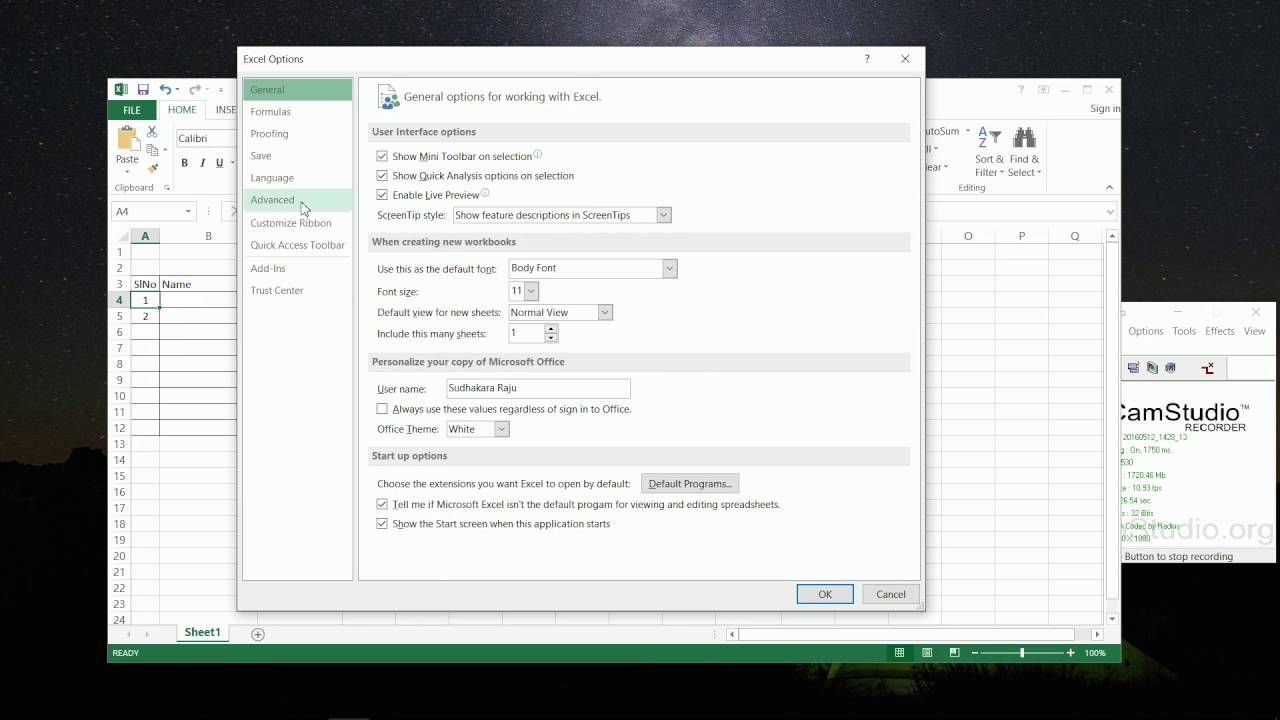Click zoom in plus icon in status bar
This screenshot has height=720, width=1280.
(1070, 653)
